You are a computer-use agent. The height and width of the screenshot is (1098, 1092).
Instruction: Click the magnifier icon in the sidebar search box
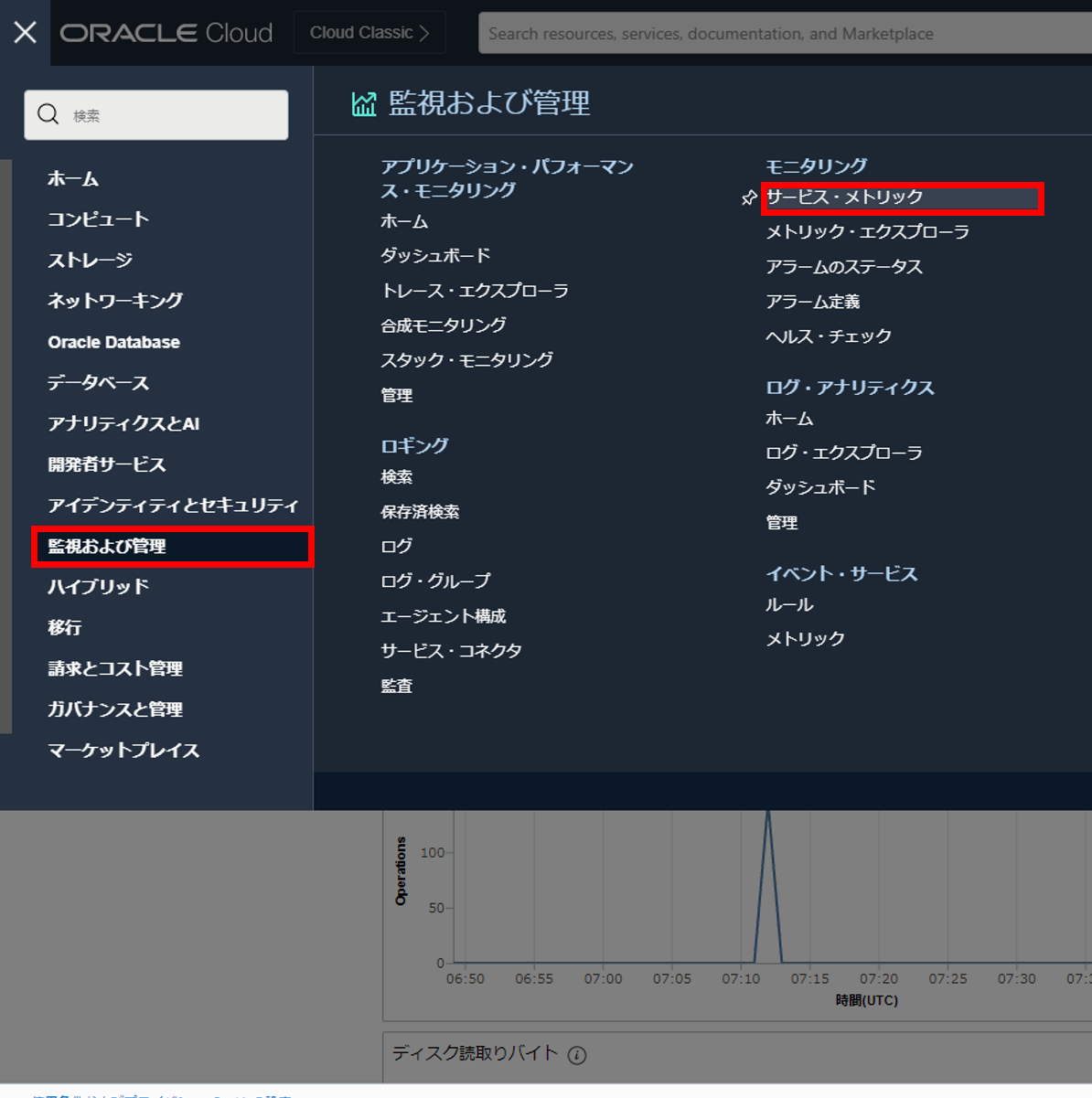[x=48, y=113]
